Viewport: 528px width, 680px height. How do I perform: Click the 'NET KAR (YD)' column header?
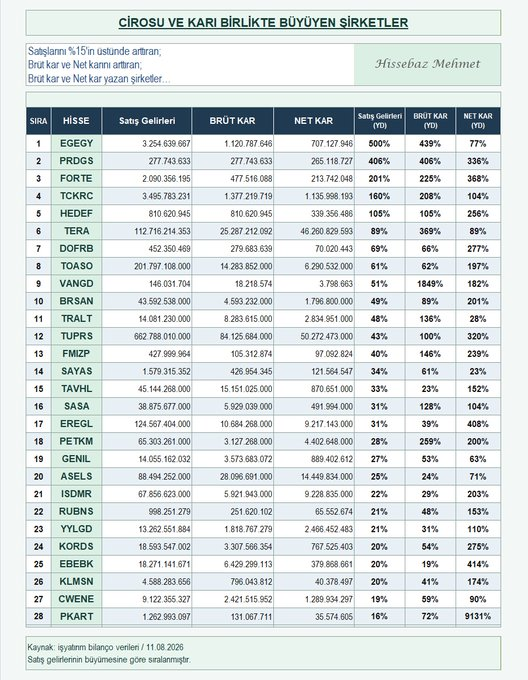478,121
